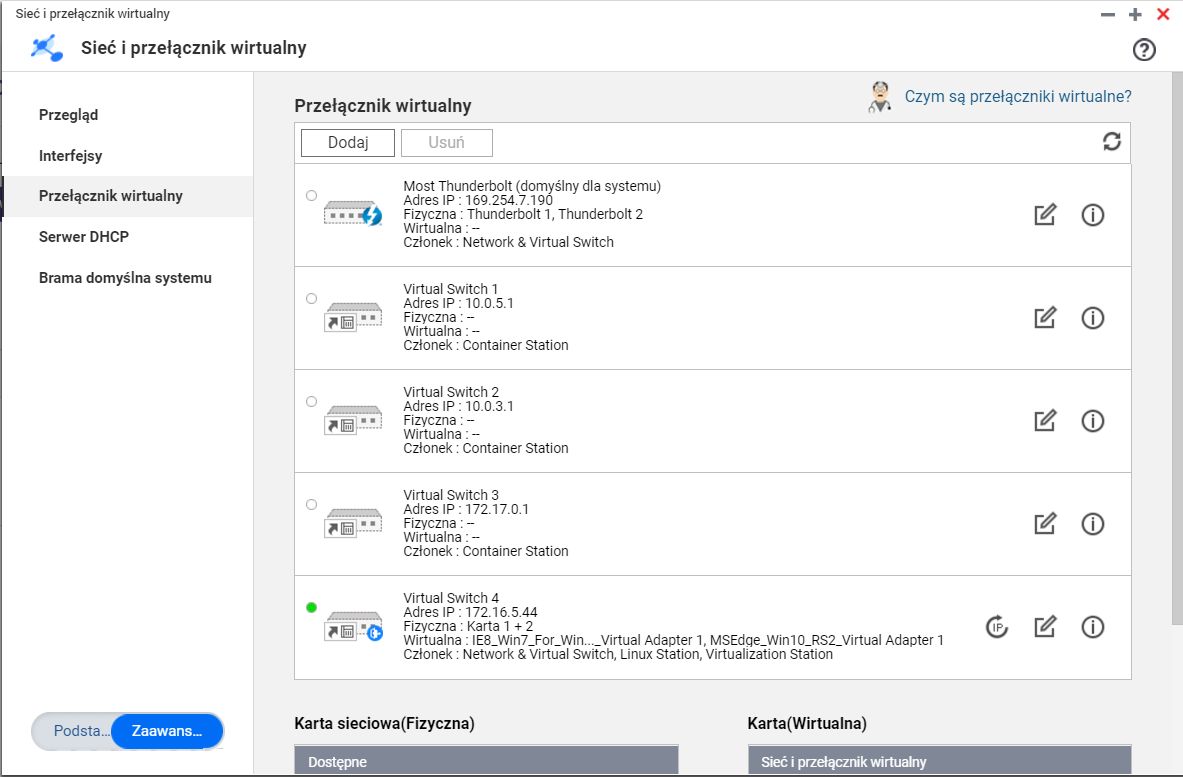Select Most Thunderbolt radio button
Image resolution: width=1183 pixels, height=777 pixels.
pos(312,195)
